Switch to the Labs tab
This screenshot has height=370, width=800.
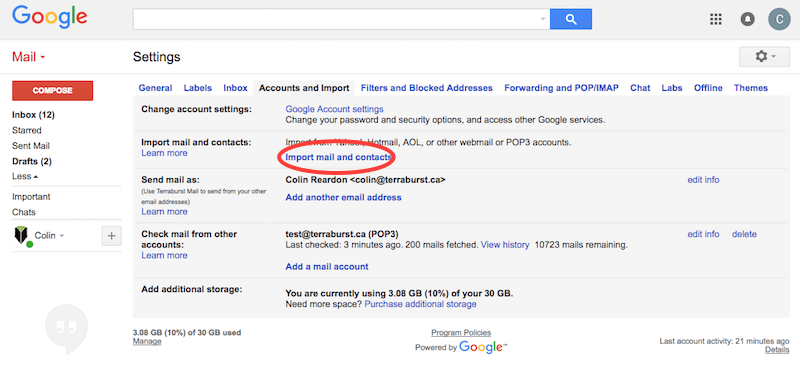click(672, 88)
